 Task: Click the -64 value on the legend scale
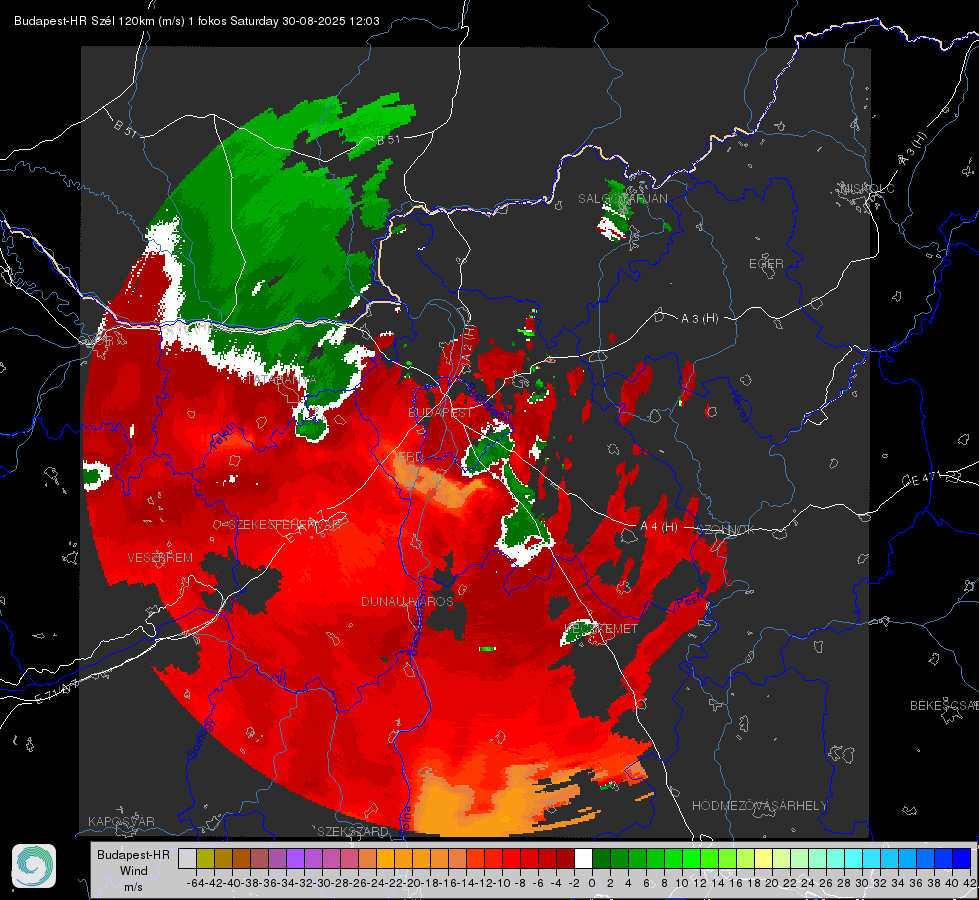pyautogui.click(x=195, y=883)
